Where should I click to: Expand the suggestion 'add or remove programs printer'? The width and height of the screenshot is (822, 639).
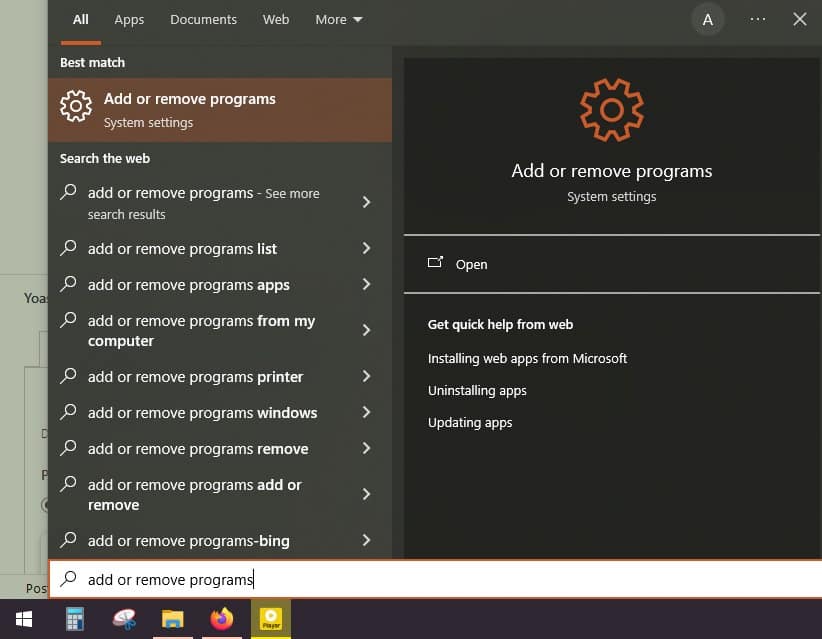366,377
